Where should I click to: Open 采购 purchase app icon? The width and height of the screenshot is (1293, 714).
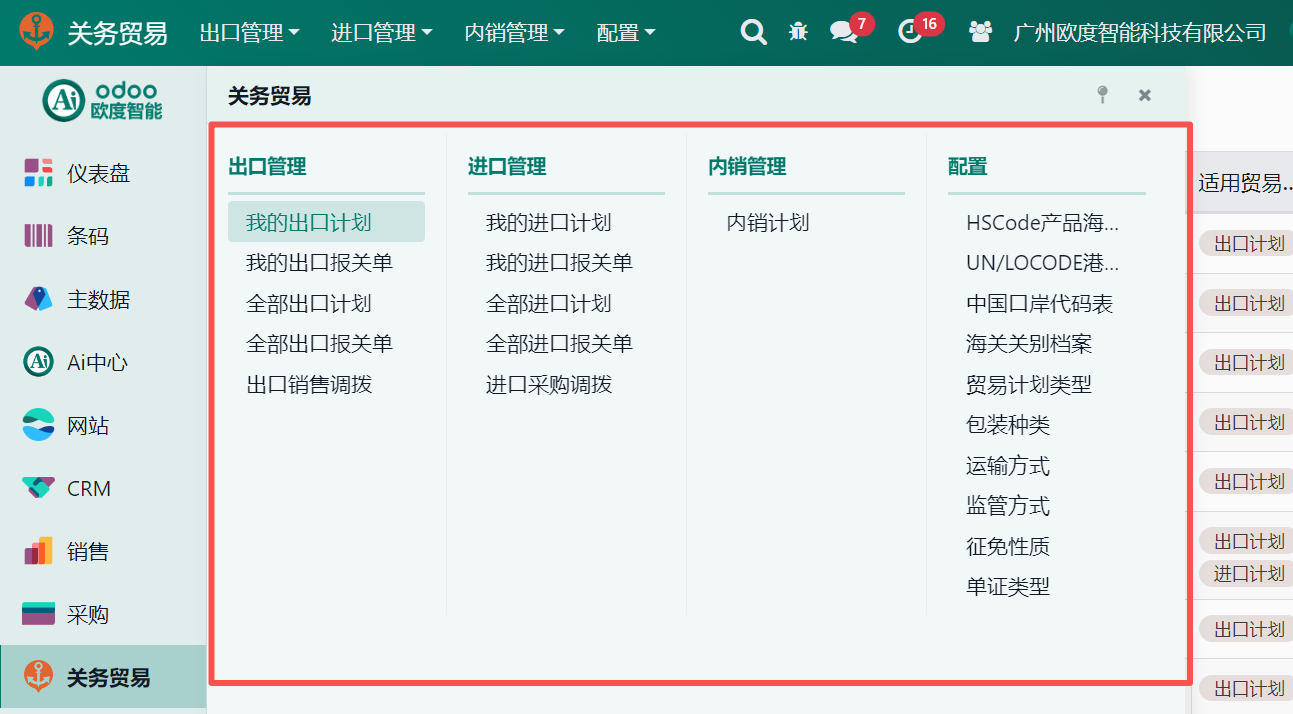pos(38,614)
